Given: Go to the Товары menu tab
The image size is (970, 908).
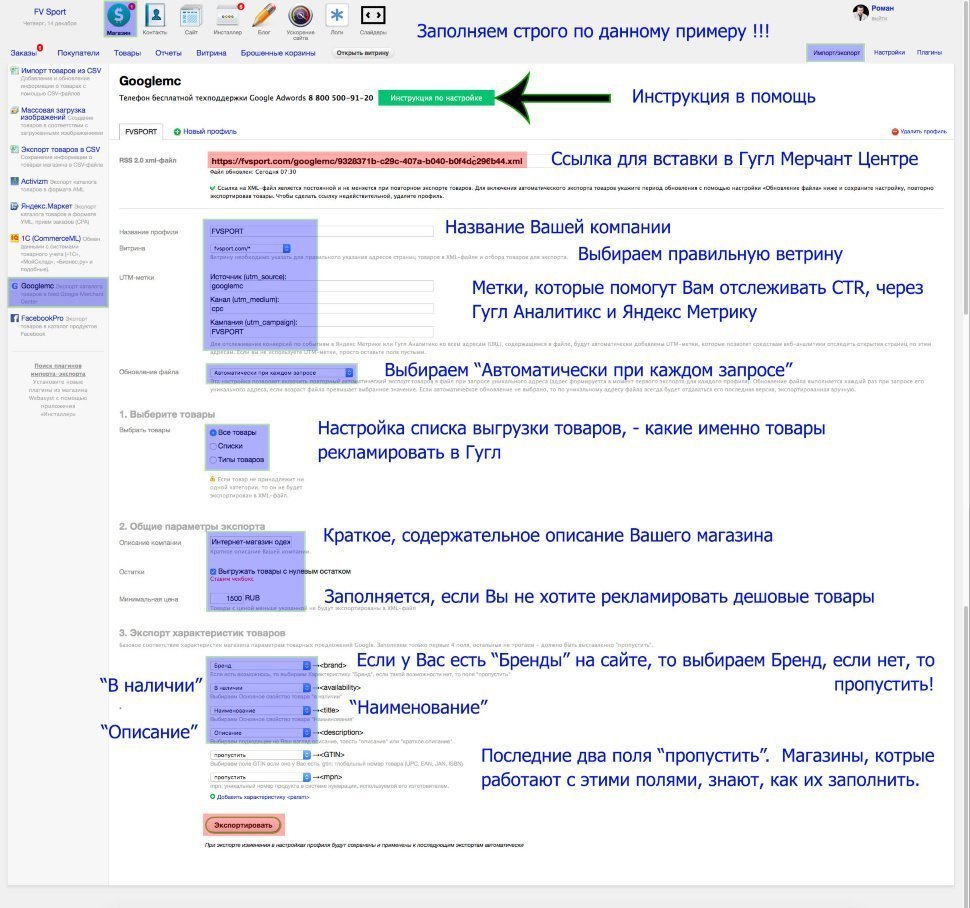Looking at the screenshot, I should coord(127,52).
